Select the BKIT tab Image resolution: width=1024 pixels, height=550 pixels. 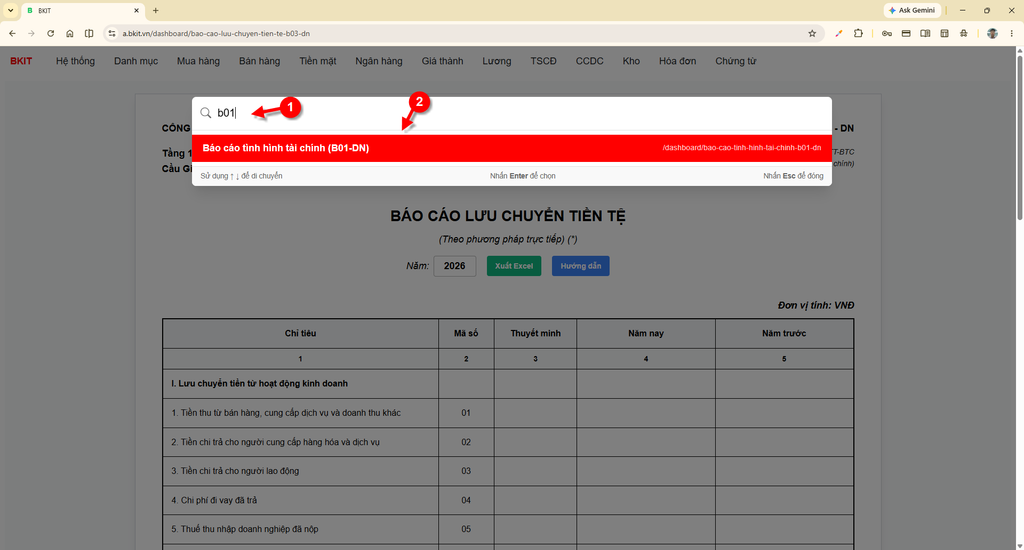[x=82, y=10]
